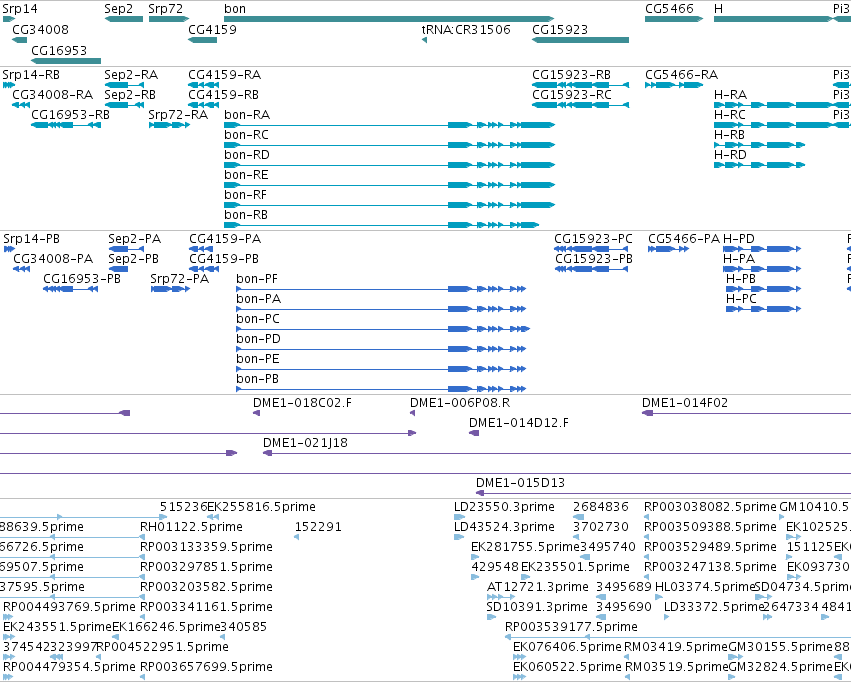Select the CG15923-RB transcript label

click(571, 75)
